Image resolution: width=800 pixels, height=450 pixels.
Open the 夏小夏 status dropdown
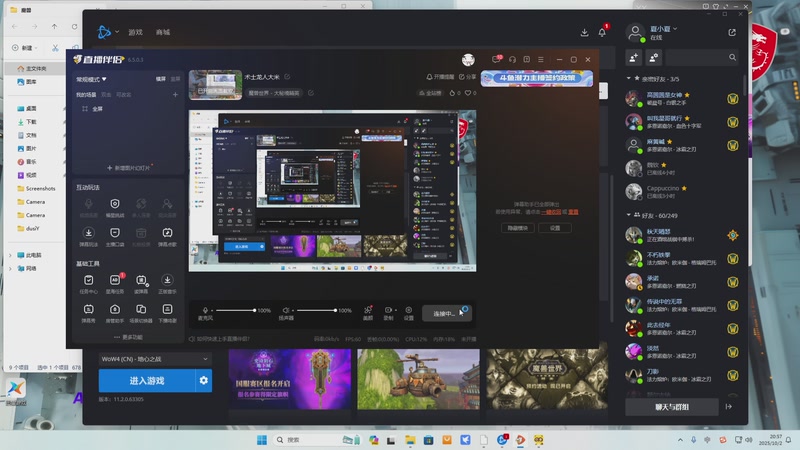(x=663, y=29)
